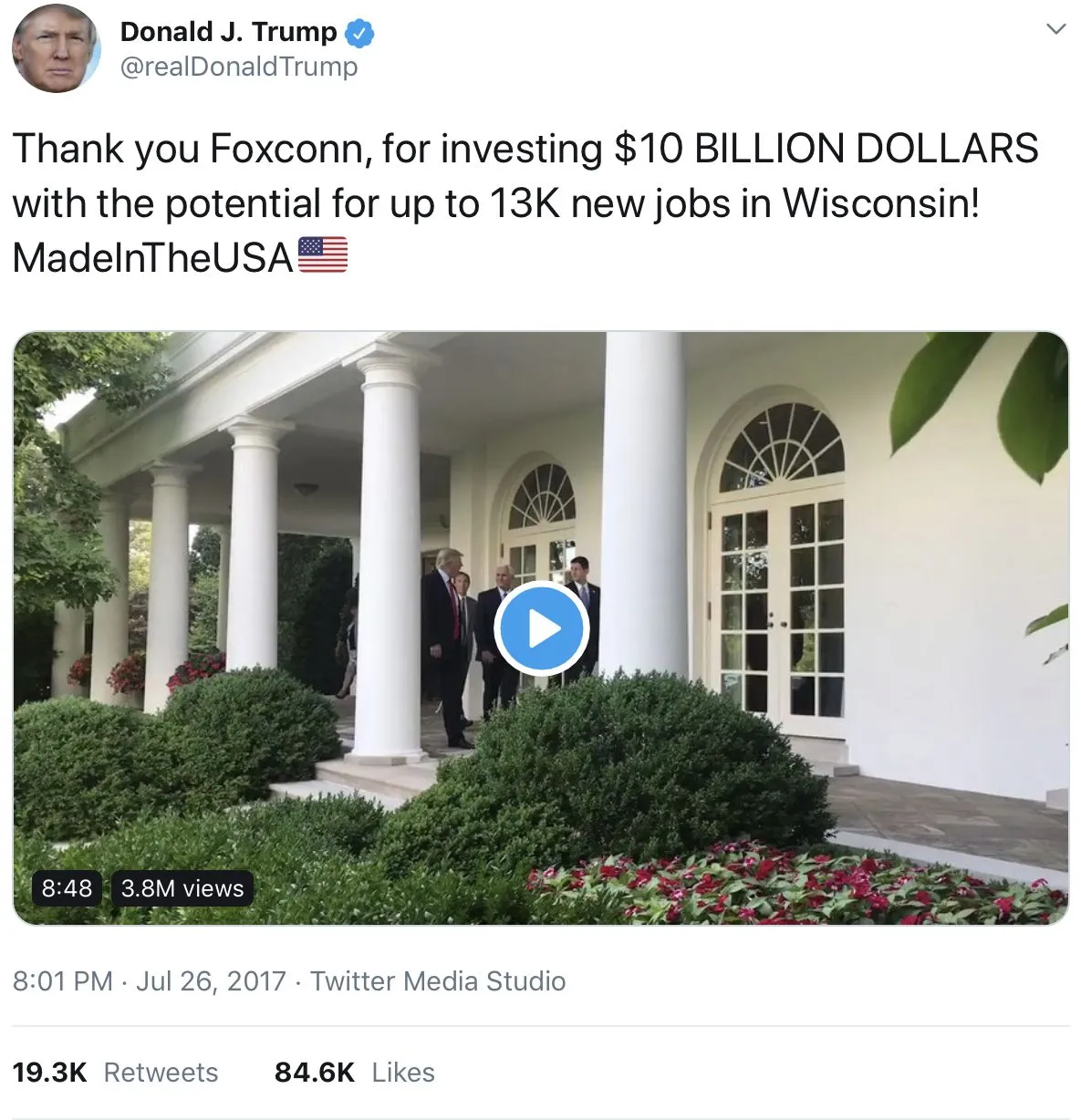View the Retweets list

[161, 1073]
